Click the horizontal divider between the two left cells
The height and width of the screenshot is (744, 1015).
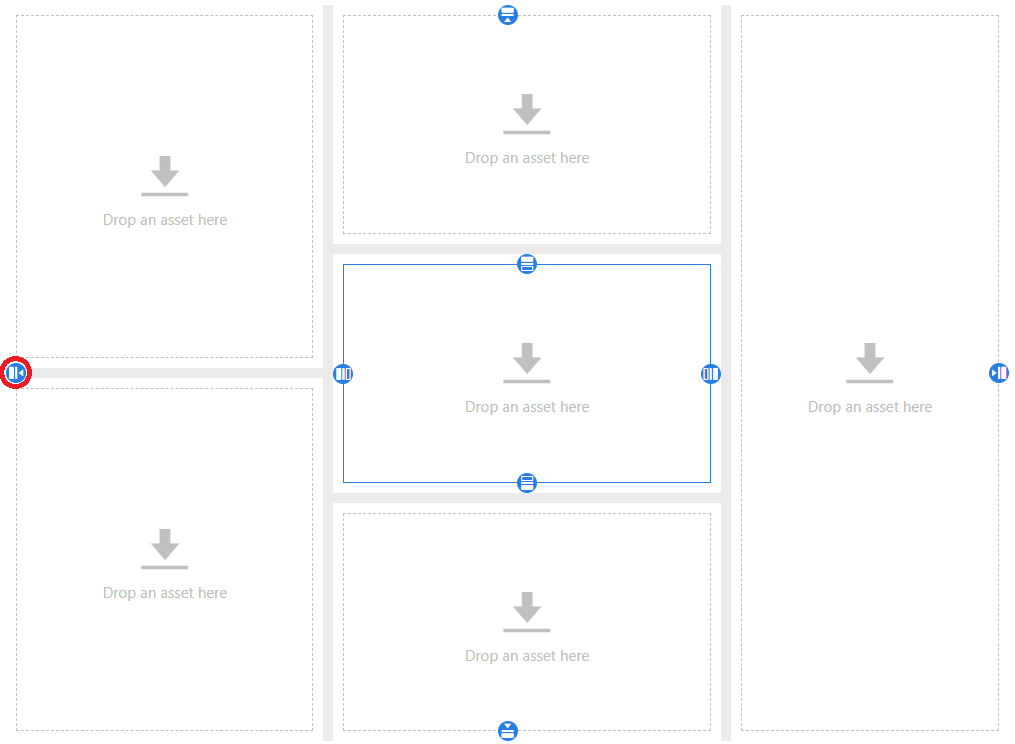pos(170,373)
